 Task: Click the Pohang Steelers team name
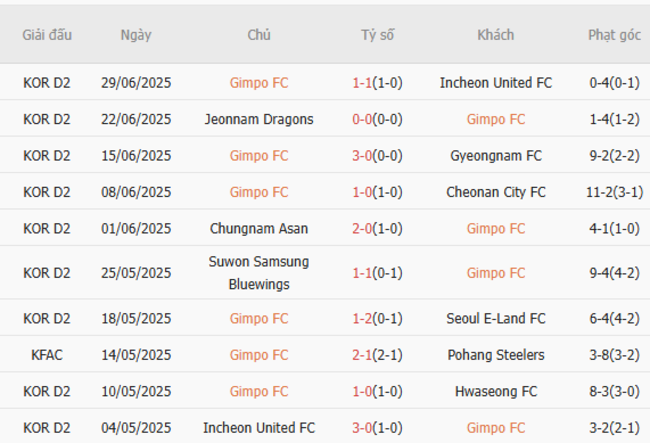[496, 355]
